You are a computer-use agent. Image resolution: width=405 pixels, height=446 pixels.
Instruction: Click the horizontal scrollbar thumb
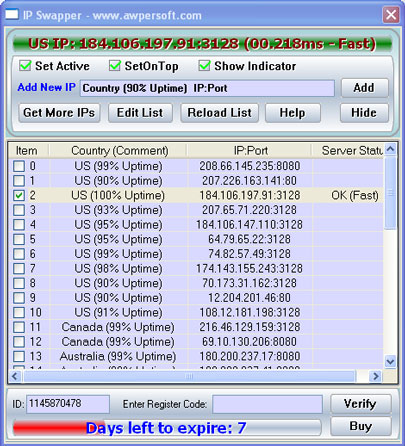189,376
